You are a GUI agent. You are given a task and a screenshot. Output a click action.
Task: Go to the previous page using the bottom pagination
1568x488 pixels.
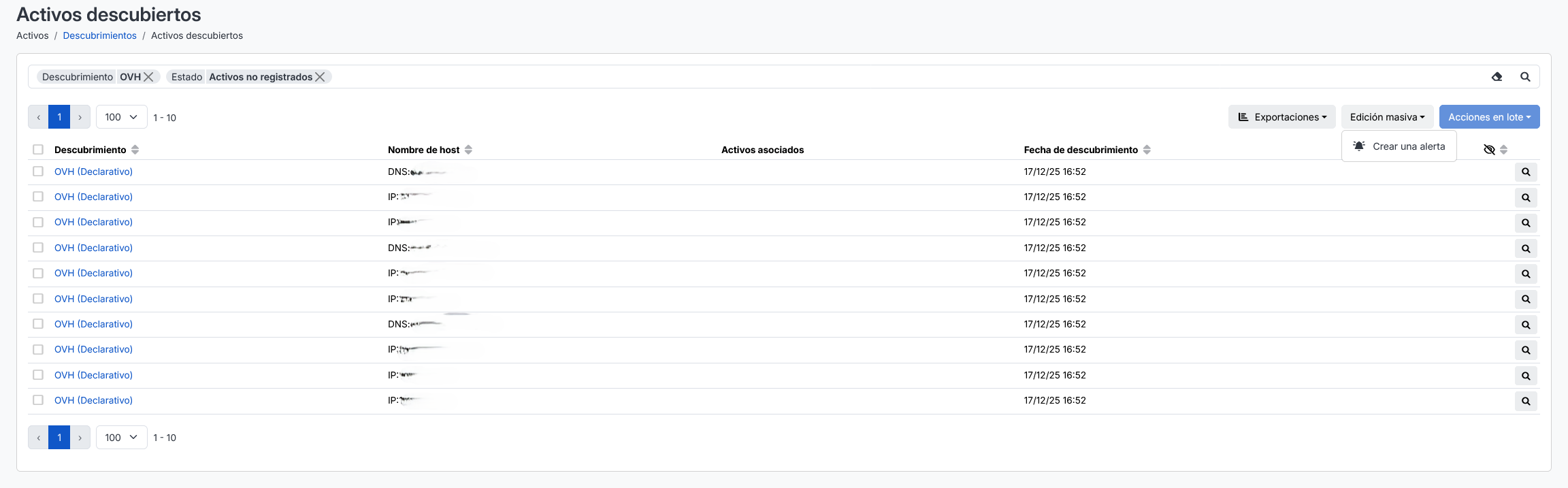pyautogui.click(x=38, y=438)
